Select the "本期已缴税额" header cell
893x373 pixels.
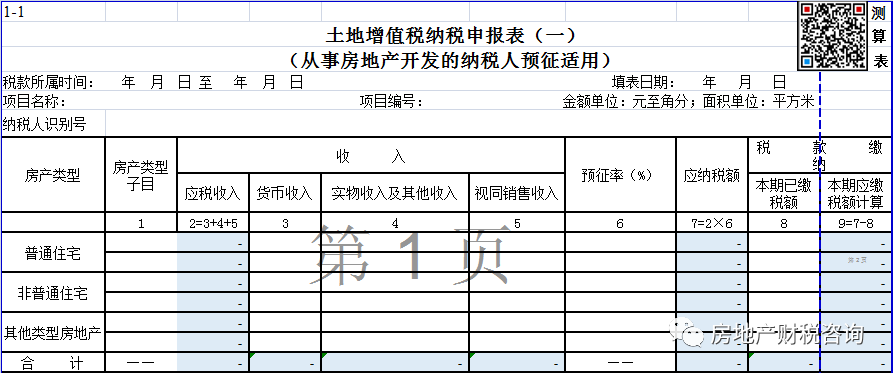click(x=784, y=193)
